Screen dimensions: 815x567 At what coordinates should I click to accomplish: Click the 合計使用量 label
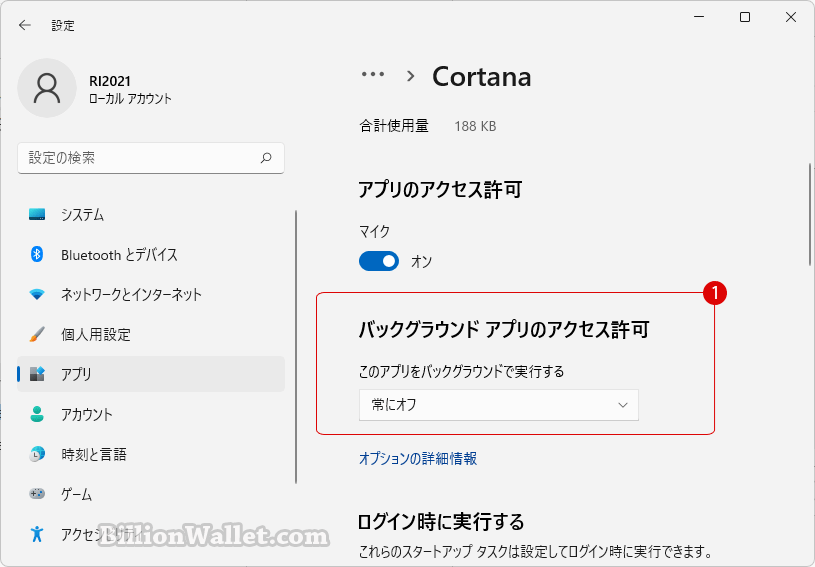(393, 126)
